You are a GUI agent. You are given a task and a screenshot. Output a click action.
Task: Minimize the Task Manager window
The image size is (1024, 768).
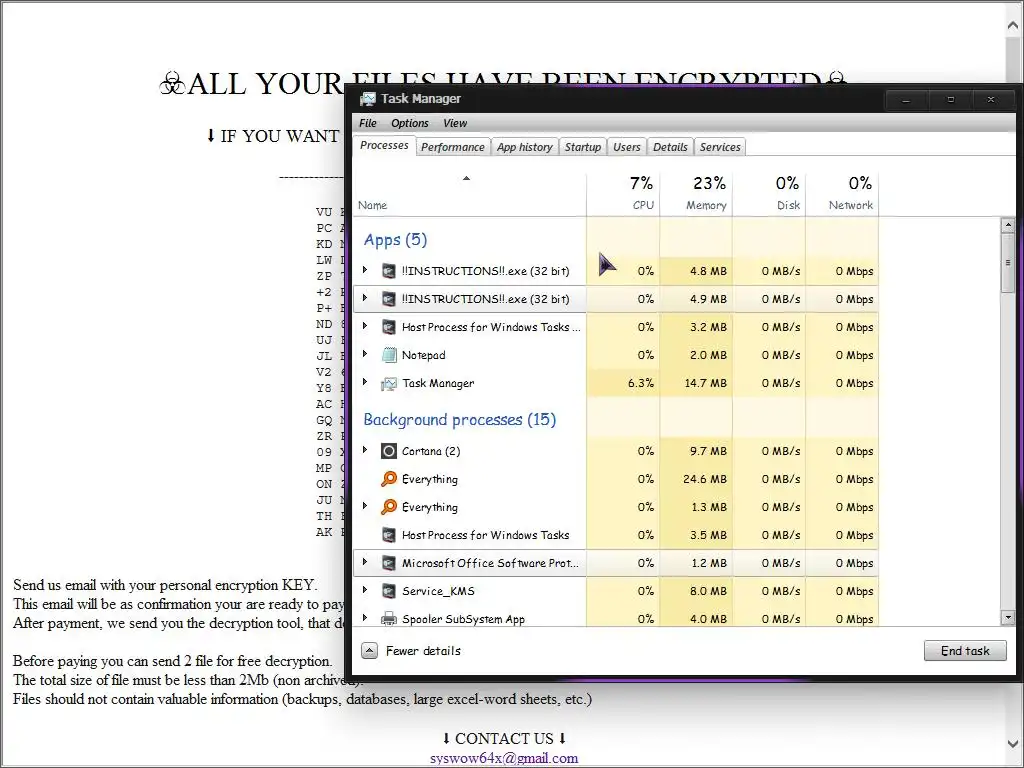[906, 100]
